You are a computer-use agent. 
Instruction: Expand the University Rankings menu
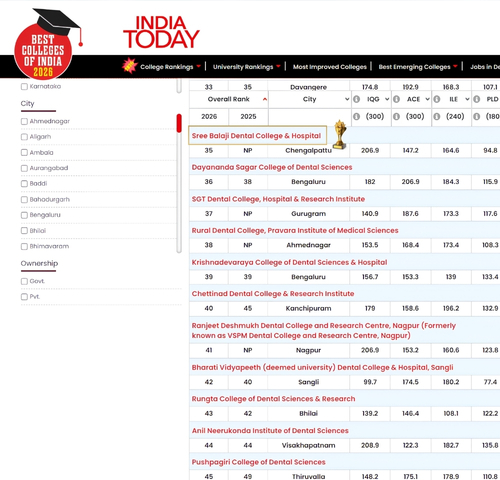(247, 67)
